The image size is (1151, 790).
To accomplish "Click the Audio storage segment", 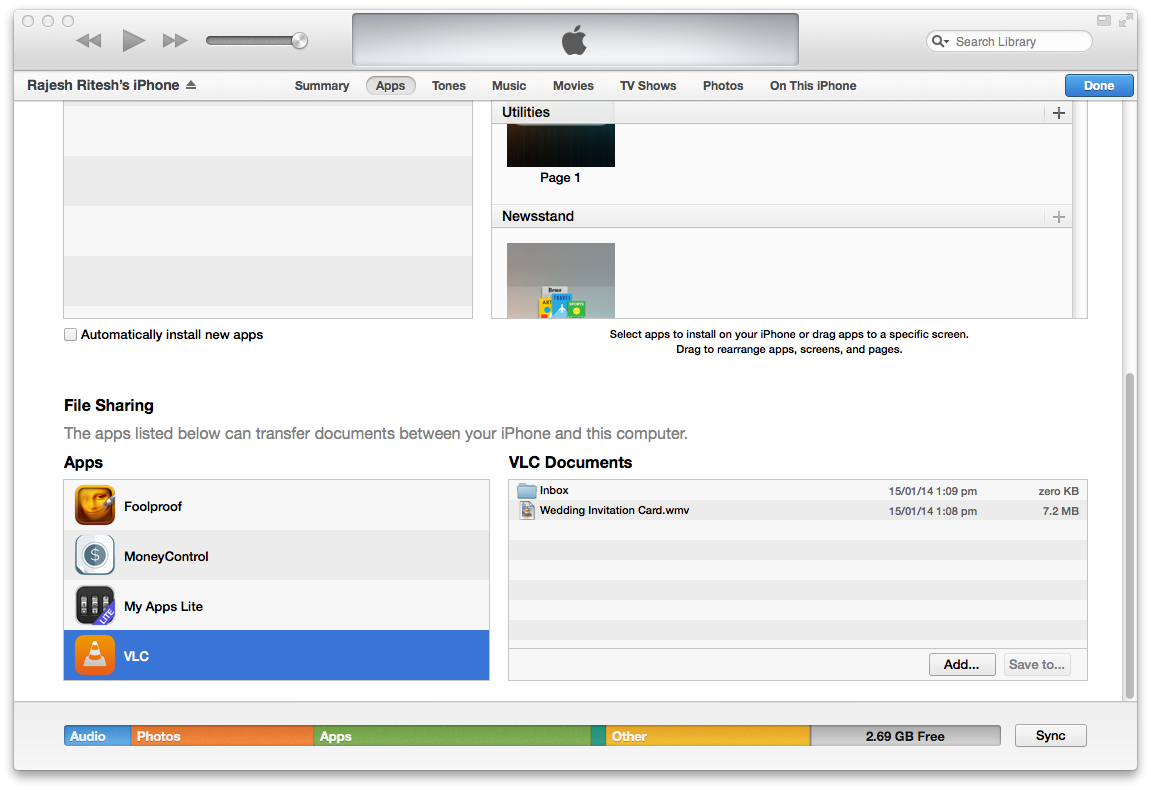I will tap(98, 736).
